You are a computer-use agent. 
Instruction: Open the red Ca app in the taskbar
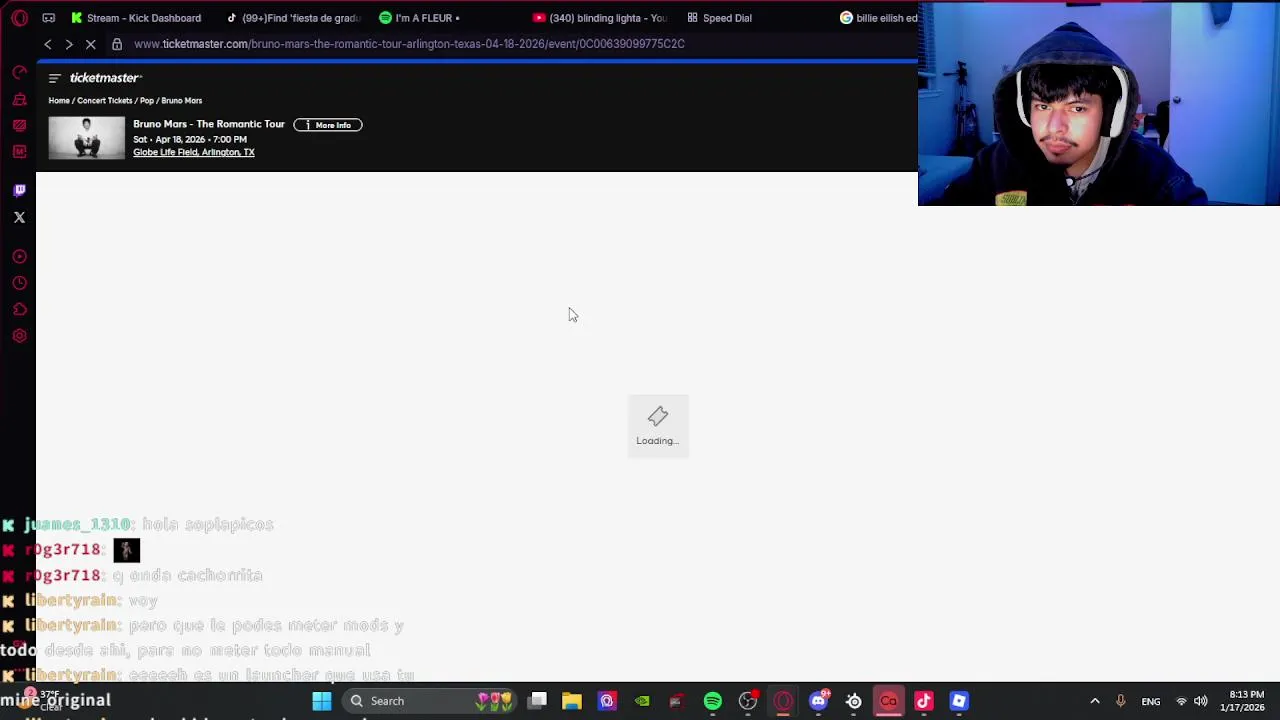888,701
